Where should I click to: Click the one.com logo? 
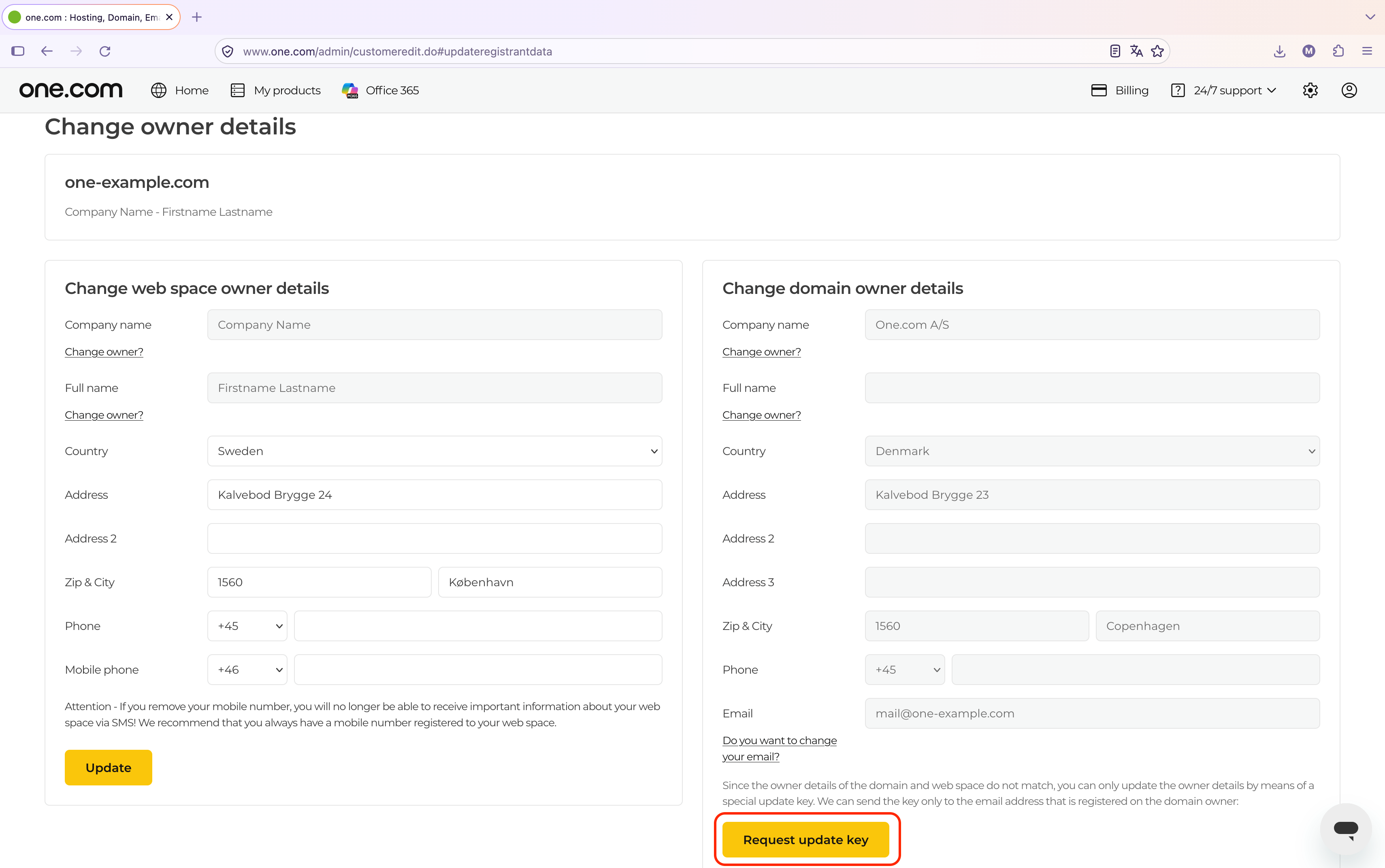coord(71,90)
